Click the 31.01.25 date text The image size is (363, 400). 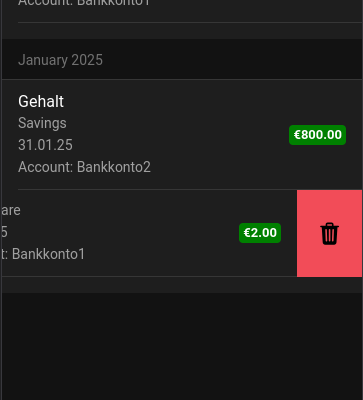tap(45, 145)
